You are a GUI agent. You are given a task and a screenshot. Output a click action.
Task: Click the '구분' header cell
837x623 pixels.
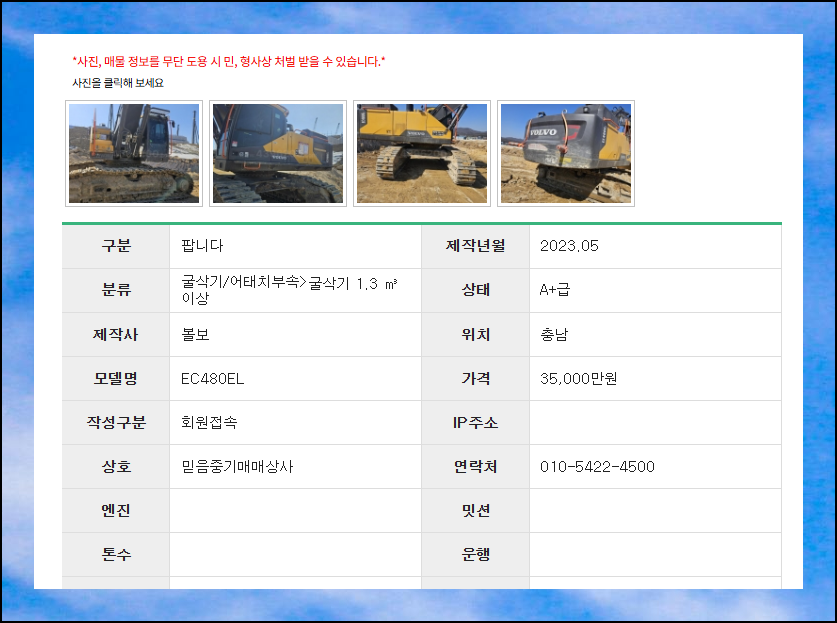click(116, 246)
